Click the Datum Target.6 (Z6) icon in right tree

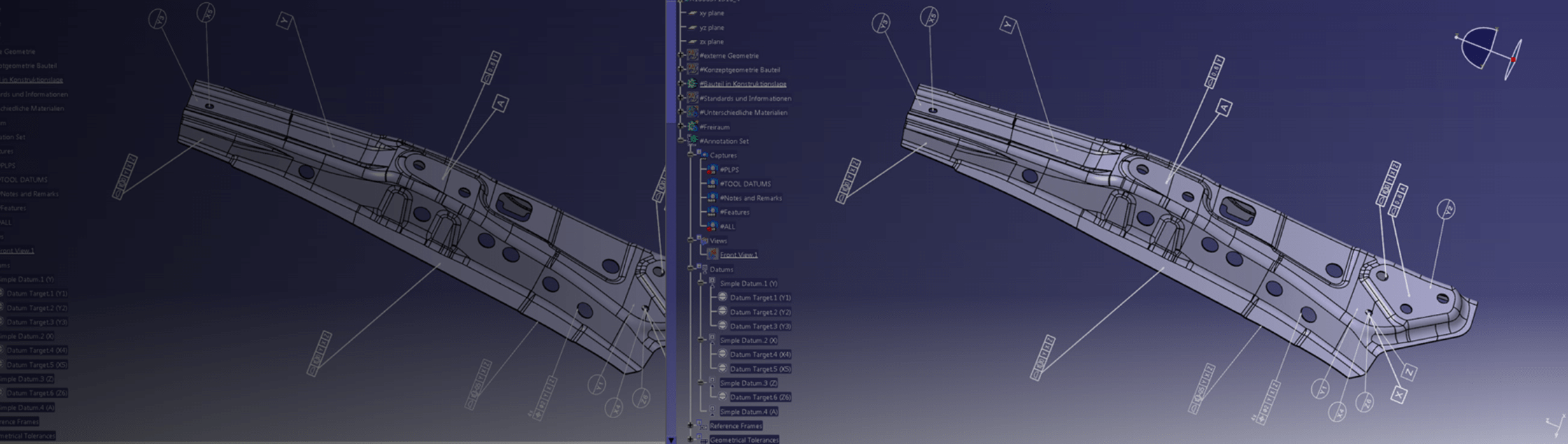tap(723, 396)
